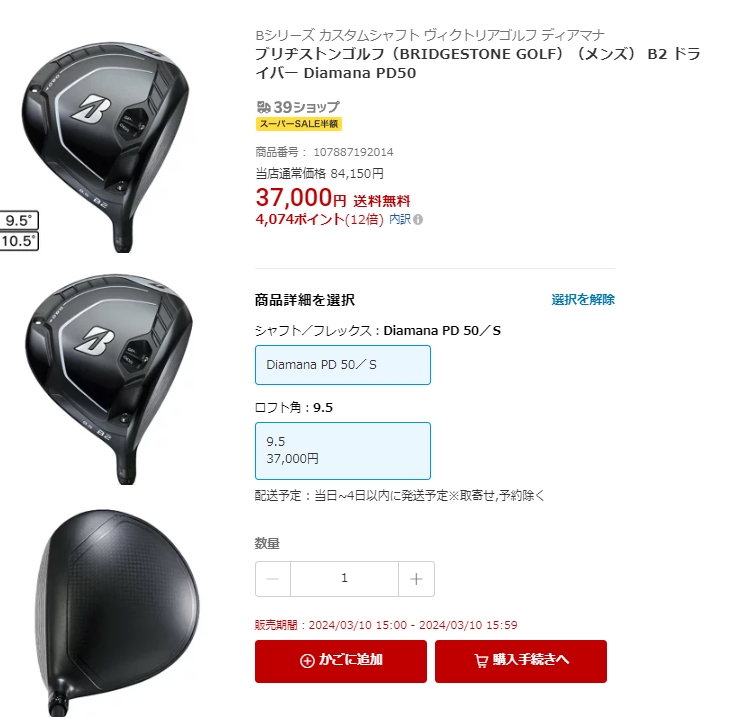This screenshot has width=732, height=718.
Task: Click the スーパーSALE半額 yellow badge
Action: (x=299, y=124)
